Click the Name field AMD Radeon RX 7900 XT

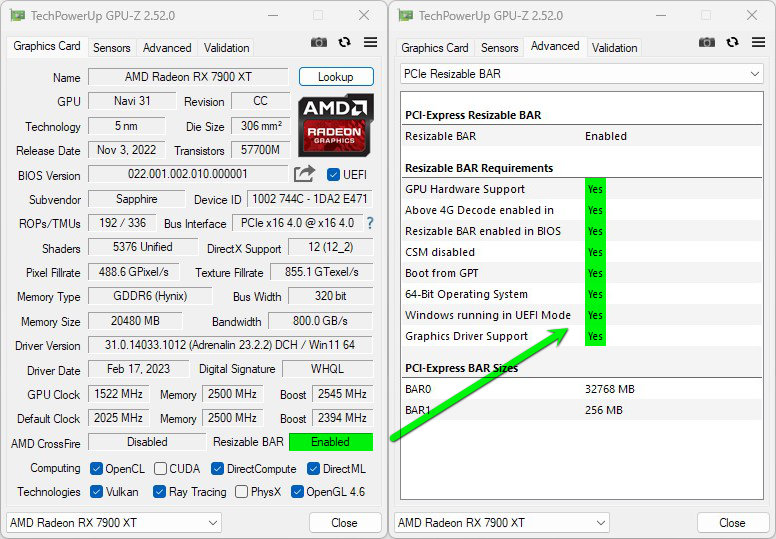(188, 77)
